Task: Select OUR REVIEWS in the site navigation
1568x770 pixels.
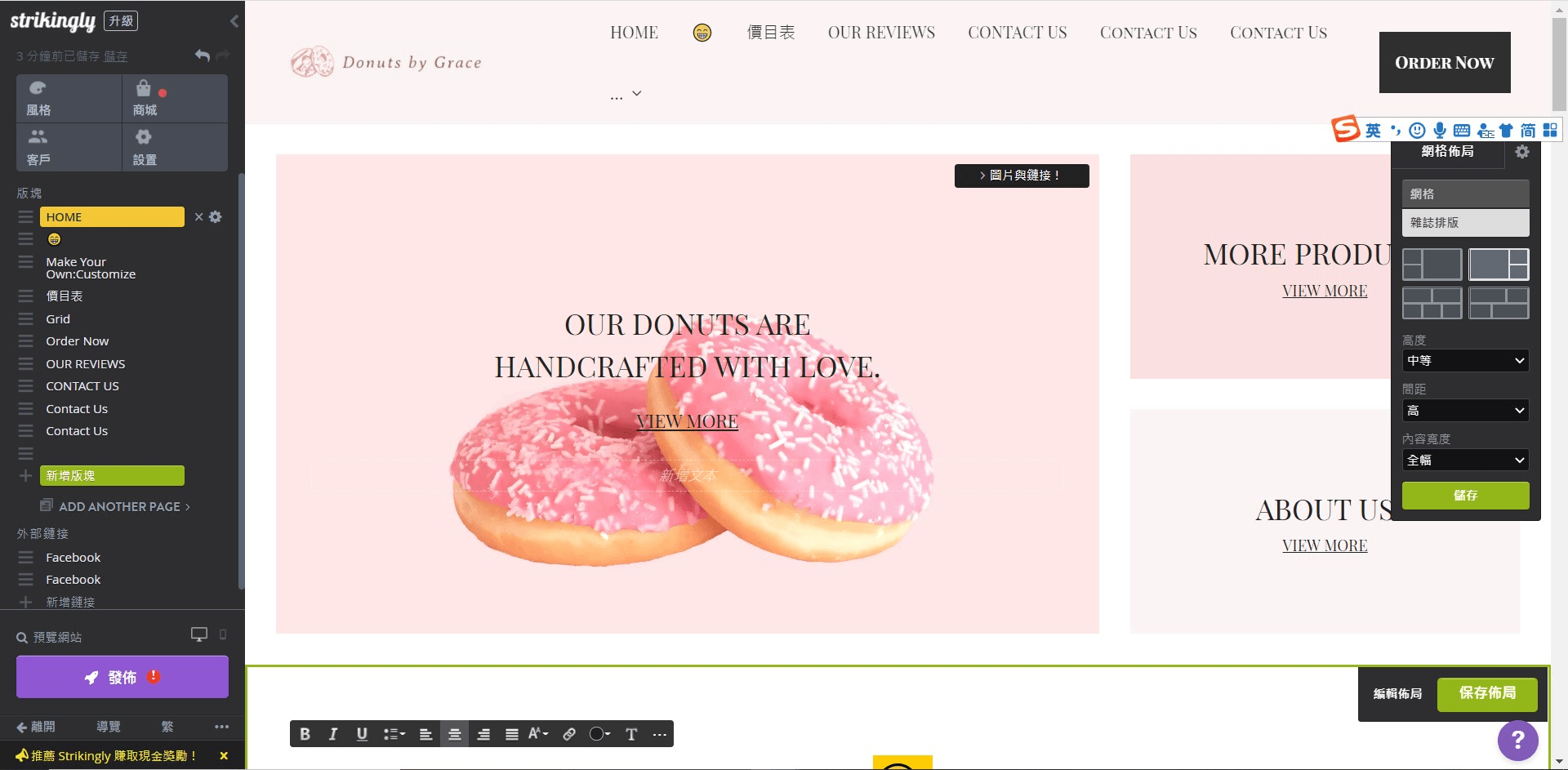Action: [x=881, y=33]
